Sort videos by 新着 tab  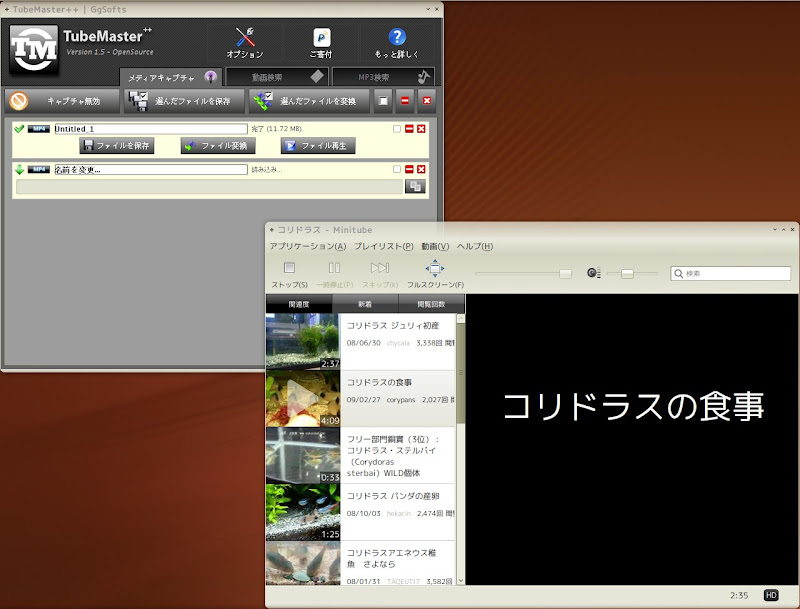[365, 304]
